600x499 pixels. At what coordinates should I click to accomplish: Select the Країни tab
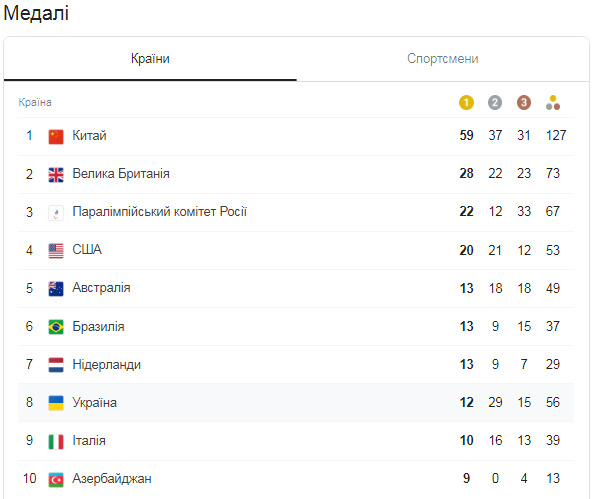pos(150,59)
